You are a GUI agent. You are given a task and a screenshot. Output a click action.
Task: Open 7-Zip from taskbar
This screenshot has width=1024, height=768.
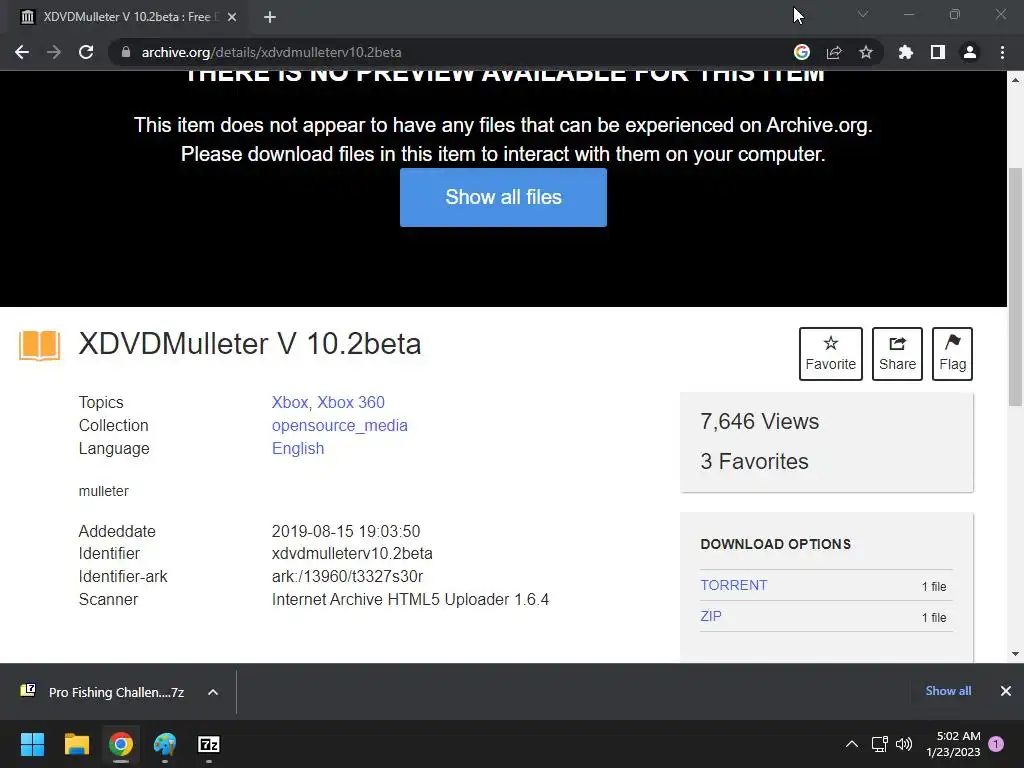[209, 744]
